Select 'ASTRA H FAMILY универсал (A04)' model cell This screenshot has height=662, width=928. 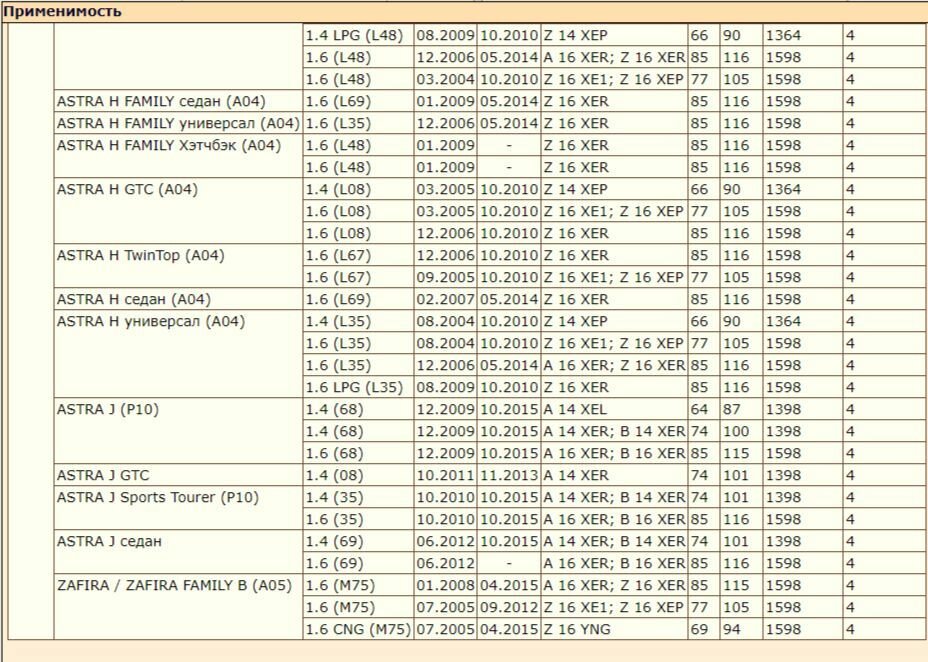pyautogui.click(x=178, y=124)
